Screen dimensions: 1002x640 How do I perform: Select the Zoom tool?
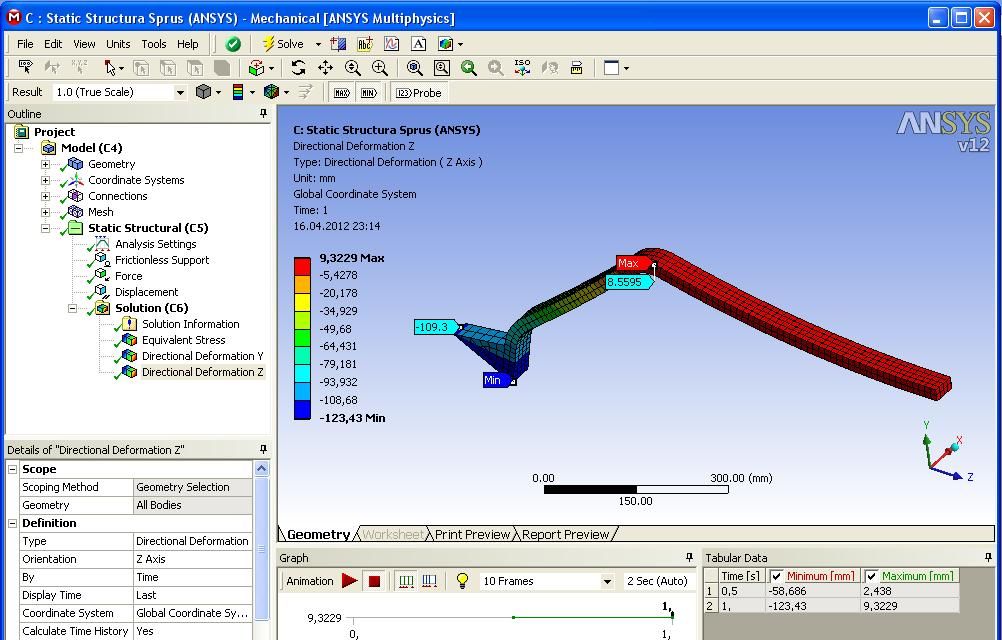point(352,68)
